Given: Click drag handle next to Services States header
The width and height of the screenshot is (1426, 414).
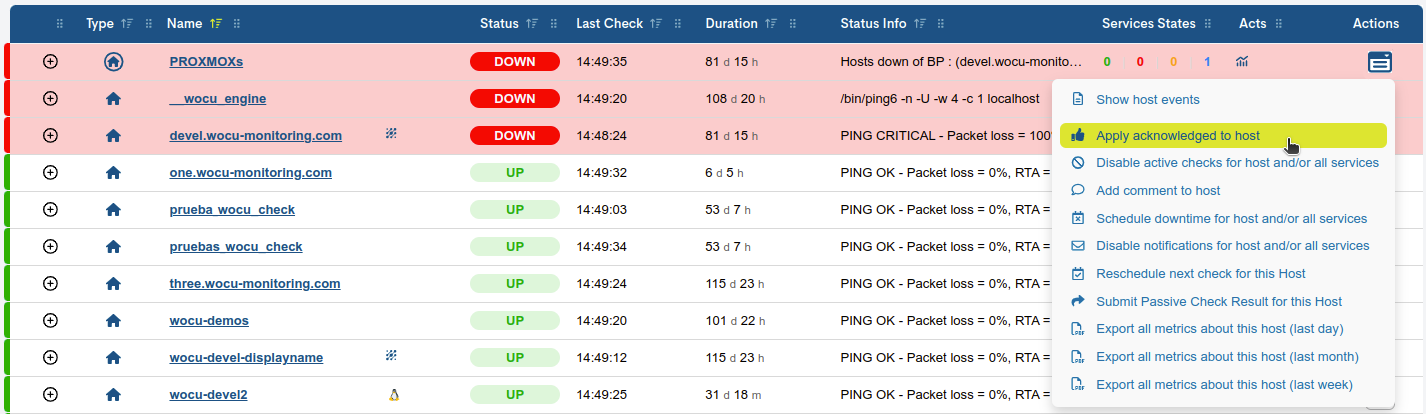Looking at the screenshot, I should click(x=1208, y=24).
